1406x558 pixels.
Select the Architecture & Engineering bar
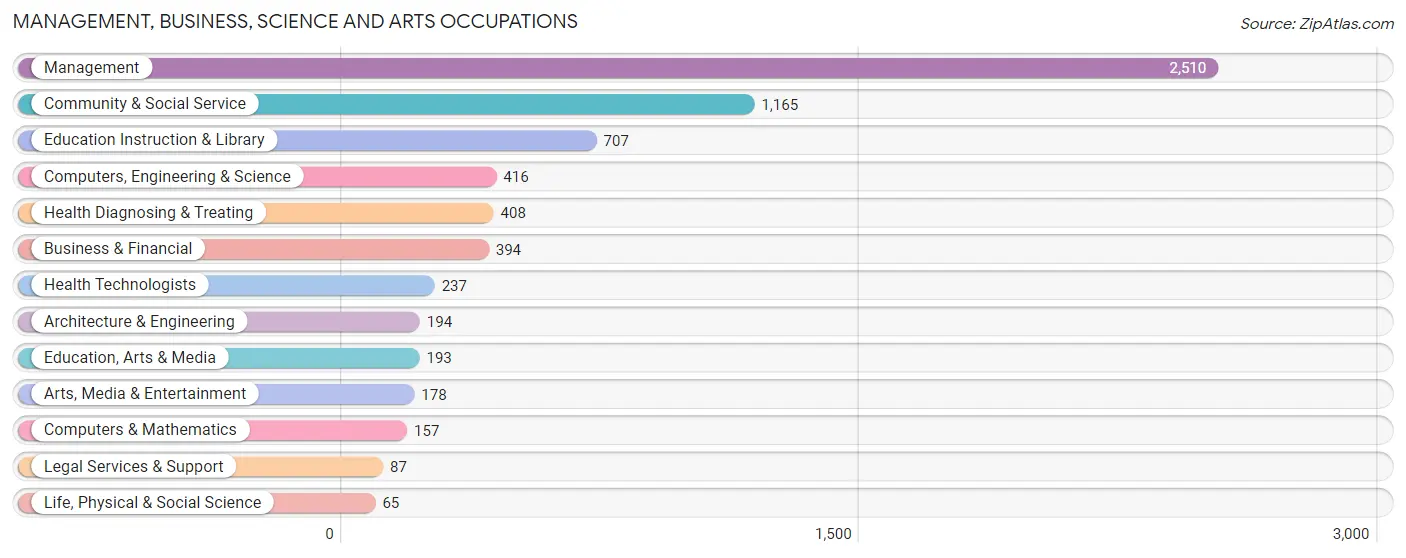click(x=219, y=322)
